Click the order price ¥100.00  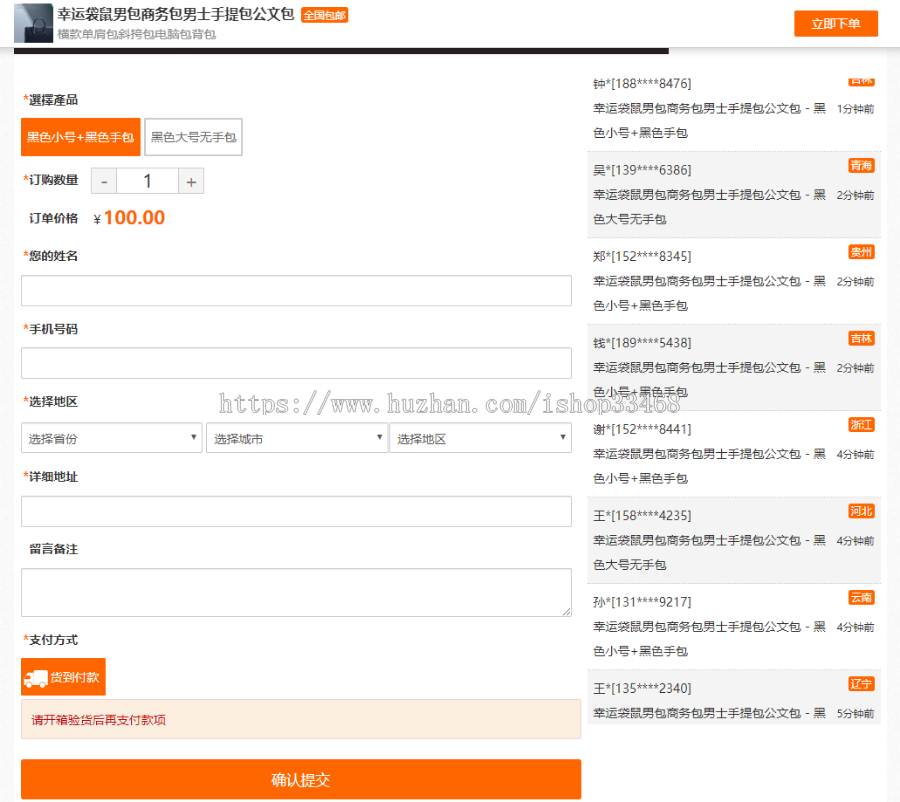click(129, 218)
